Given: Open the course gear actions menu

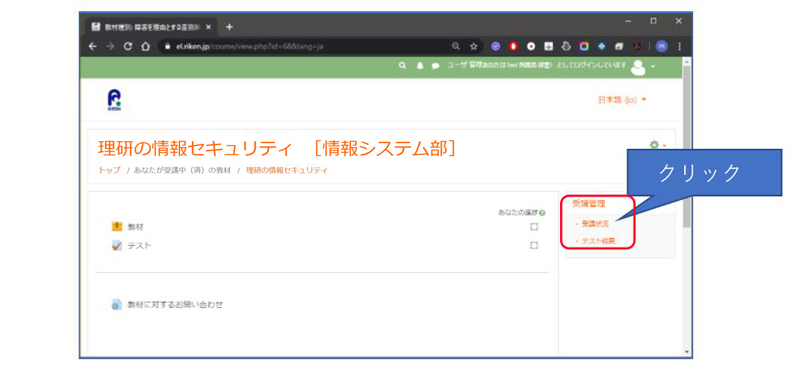Looking at the screenshot, I should click(x=658, y=145).
